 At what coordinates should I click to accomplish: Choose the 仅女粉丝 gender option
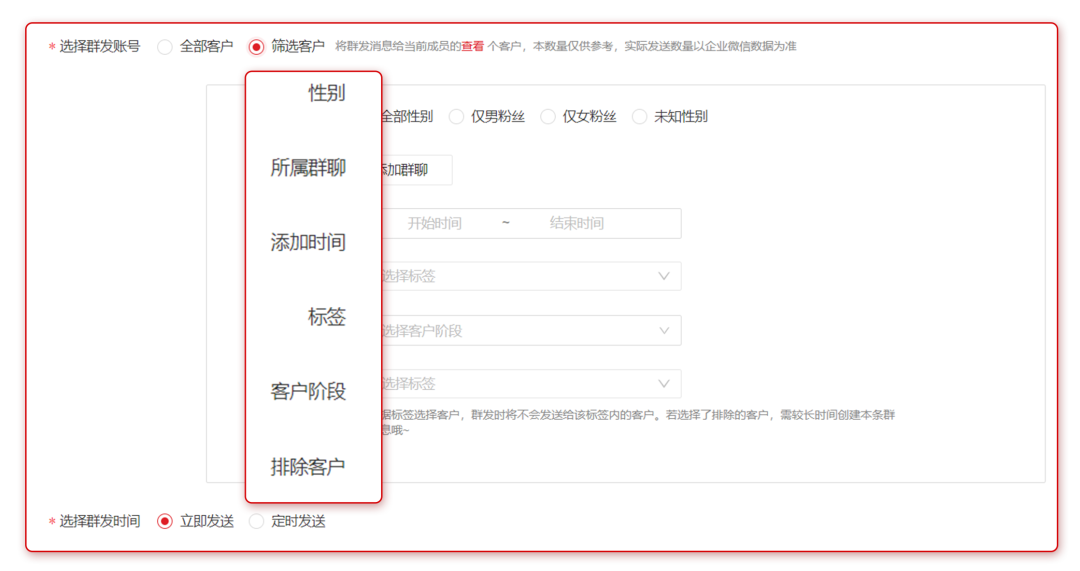tap(548, 117)
